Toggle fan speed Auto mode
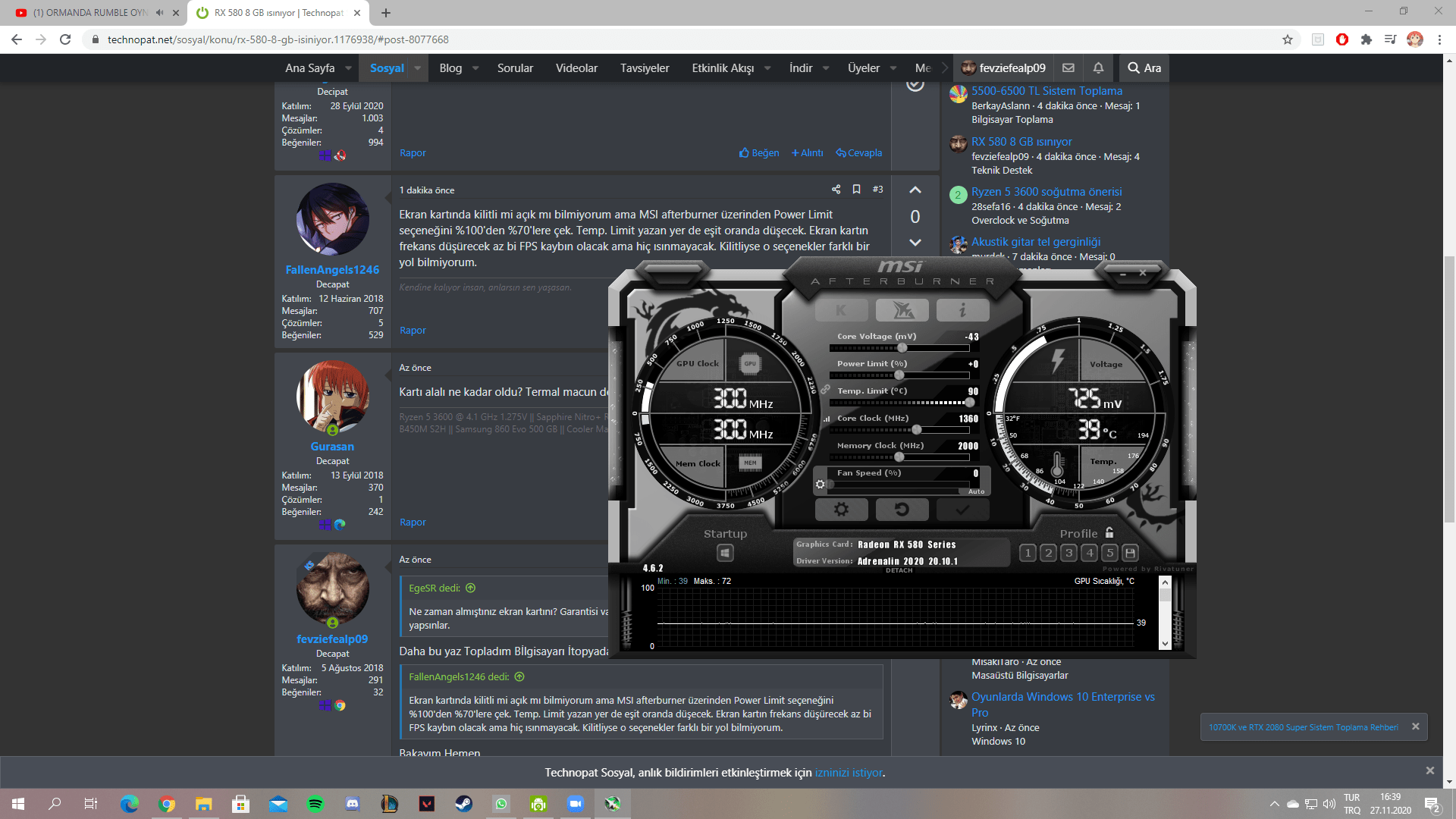This screenshot has height=819, width=1456. coord(976,491)
